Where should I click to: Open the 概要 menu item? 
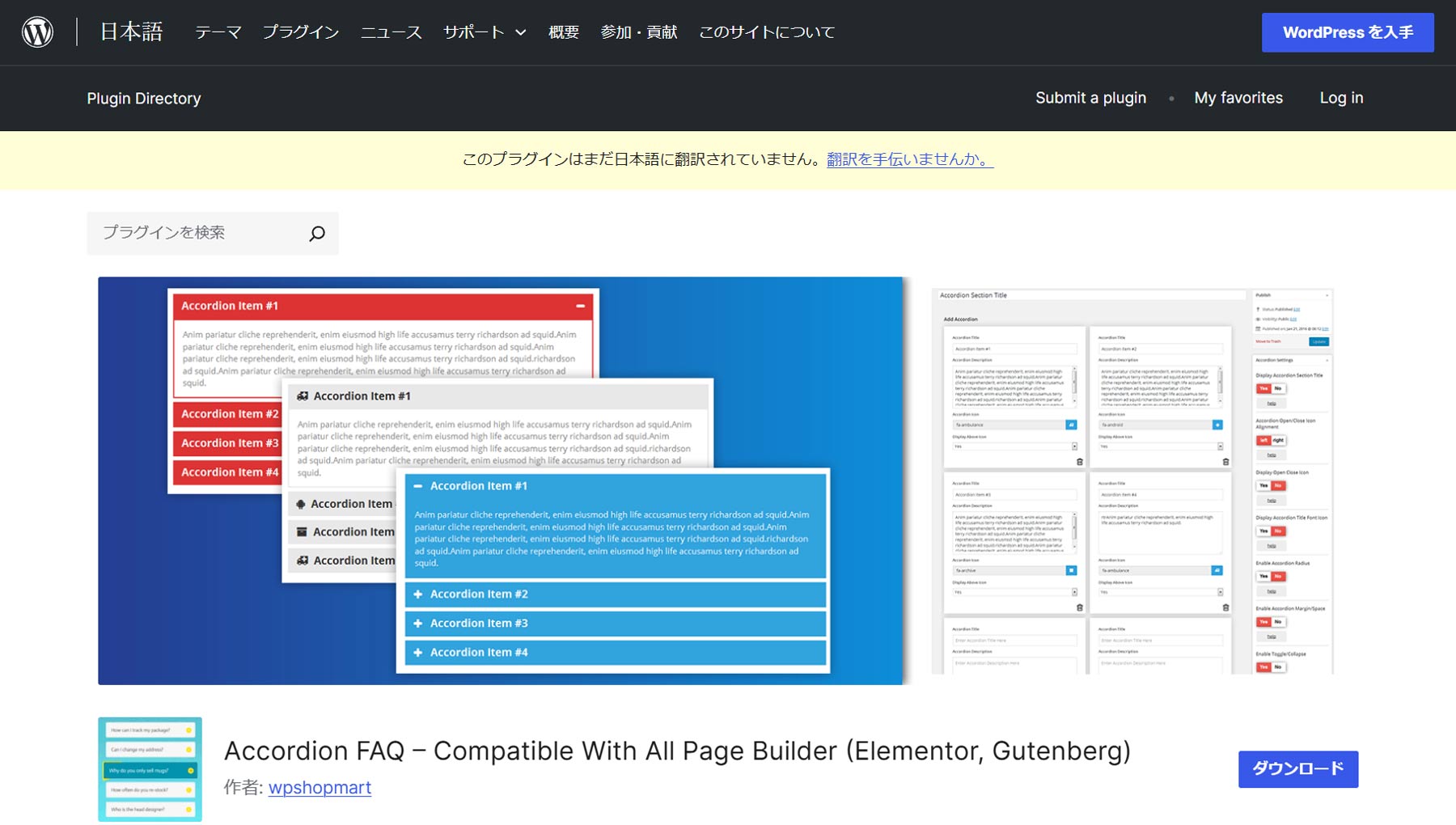[563, 32]
